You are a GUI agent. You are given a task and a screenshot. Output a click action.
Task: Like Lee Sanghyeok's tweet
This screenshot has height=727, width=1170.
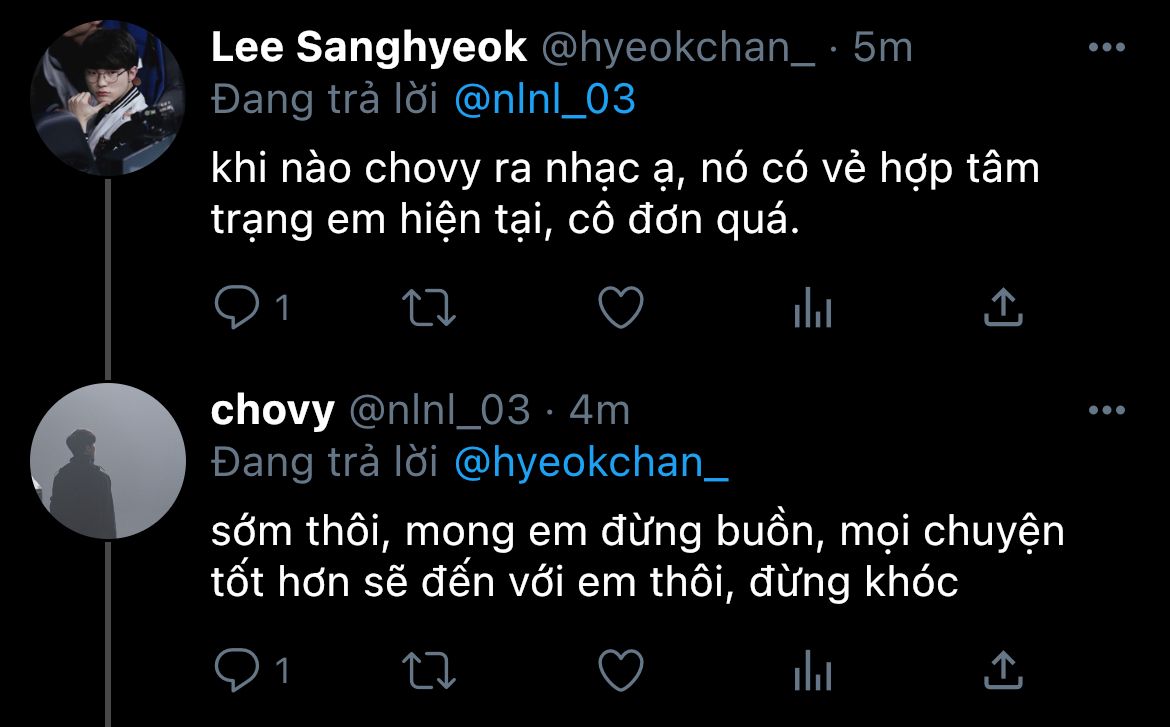(x=620, y=308)
